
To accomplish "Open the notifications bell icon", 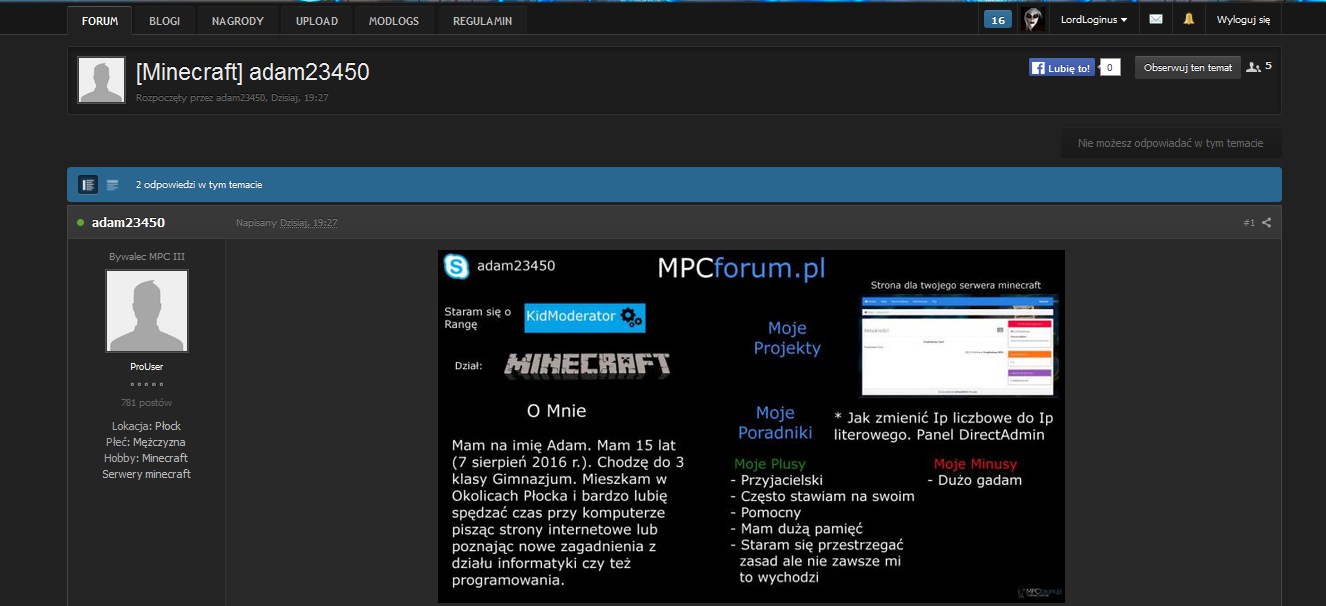I will pyautogui.click(x=1189, y=19).
